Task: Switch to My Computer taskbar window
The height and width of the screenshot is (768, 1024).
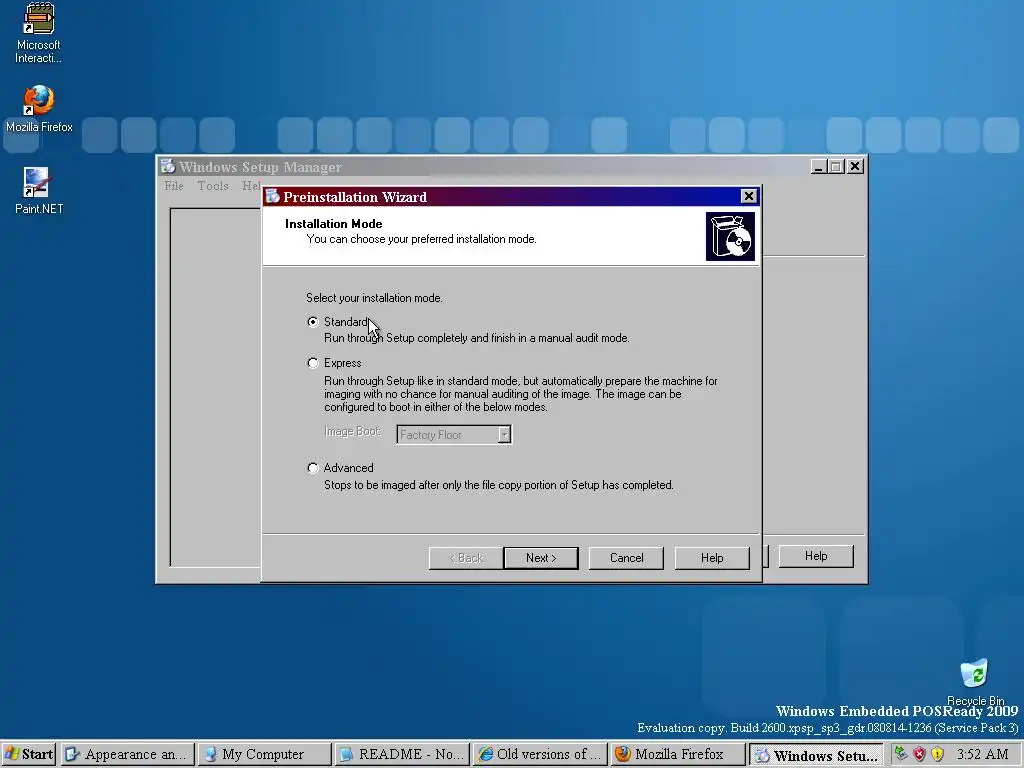Action: (x=264, y=754)
